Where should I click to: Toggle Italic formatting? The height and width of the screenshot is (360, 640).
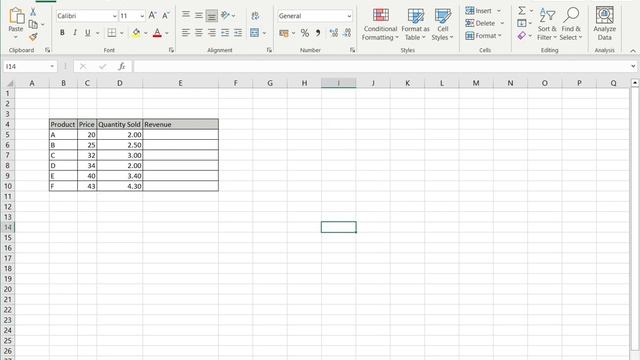click(75, 33)
